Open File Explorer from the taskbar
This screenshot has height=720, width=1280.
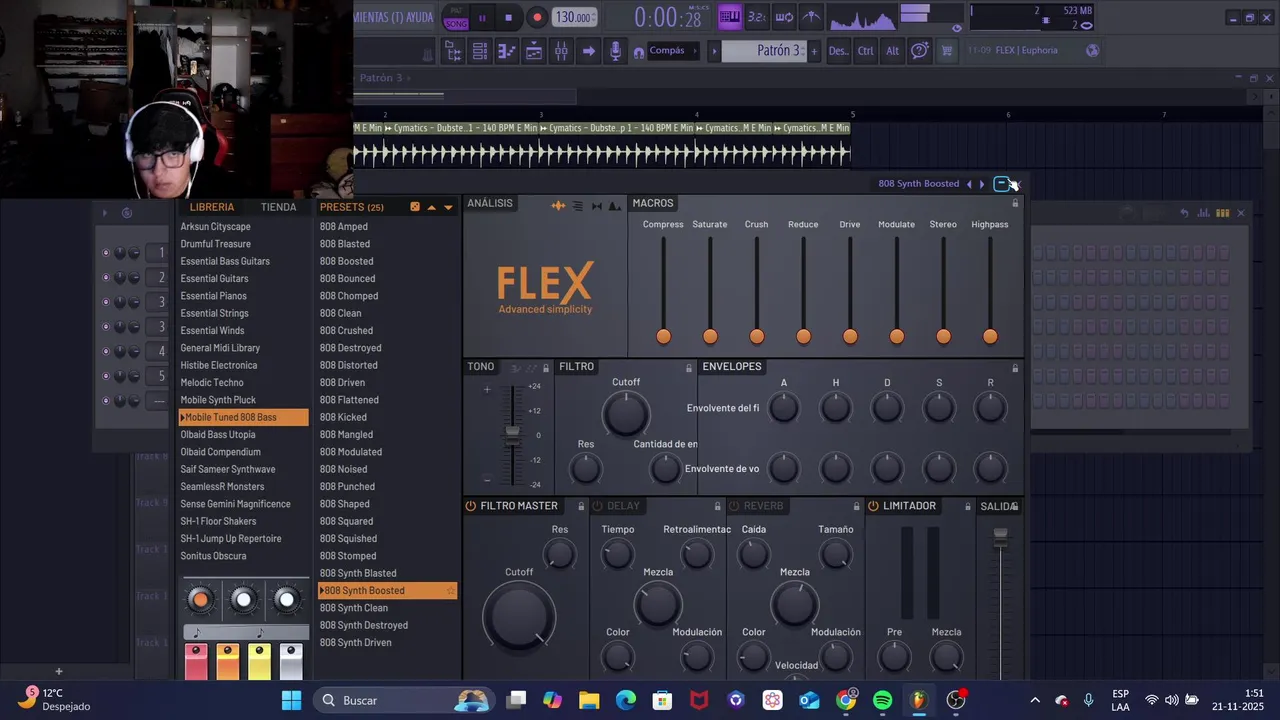click(x=589, y=700)
